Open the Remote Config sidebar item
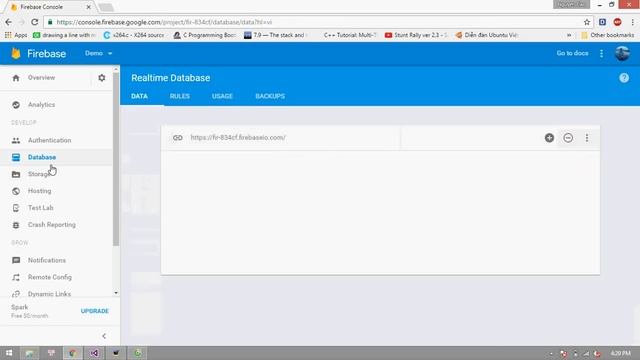This screenshot has height=360, width=640. click(50, 278)
